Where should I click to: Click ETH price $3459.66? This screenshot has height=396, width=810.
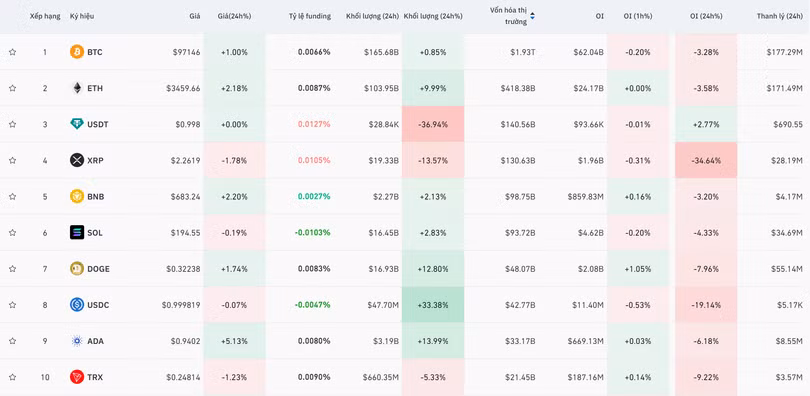183,88
